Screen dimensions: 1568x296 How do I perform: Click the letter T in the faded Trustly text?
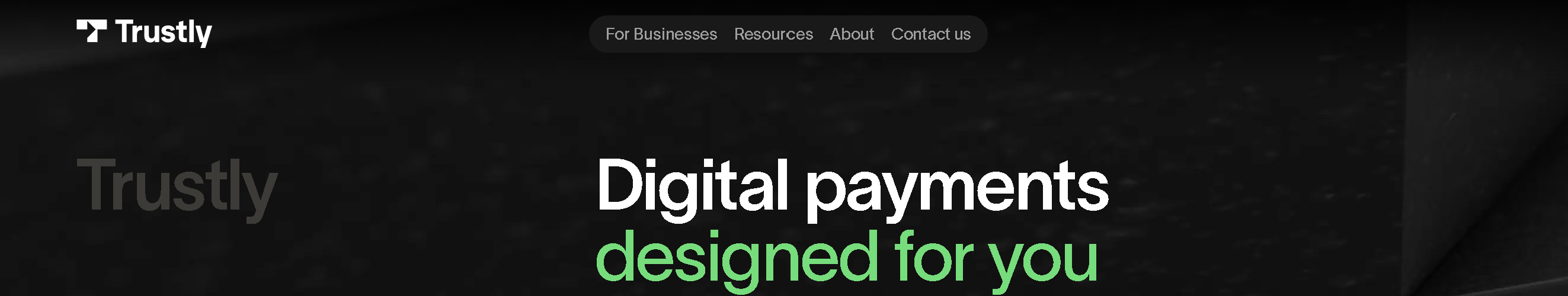pos(97,184)
